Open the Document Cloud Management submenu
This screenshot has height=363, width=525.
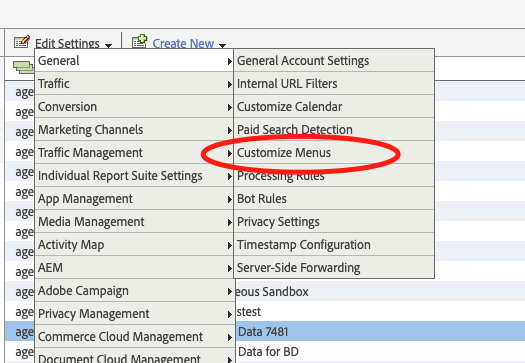click(134, 356)
